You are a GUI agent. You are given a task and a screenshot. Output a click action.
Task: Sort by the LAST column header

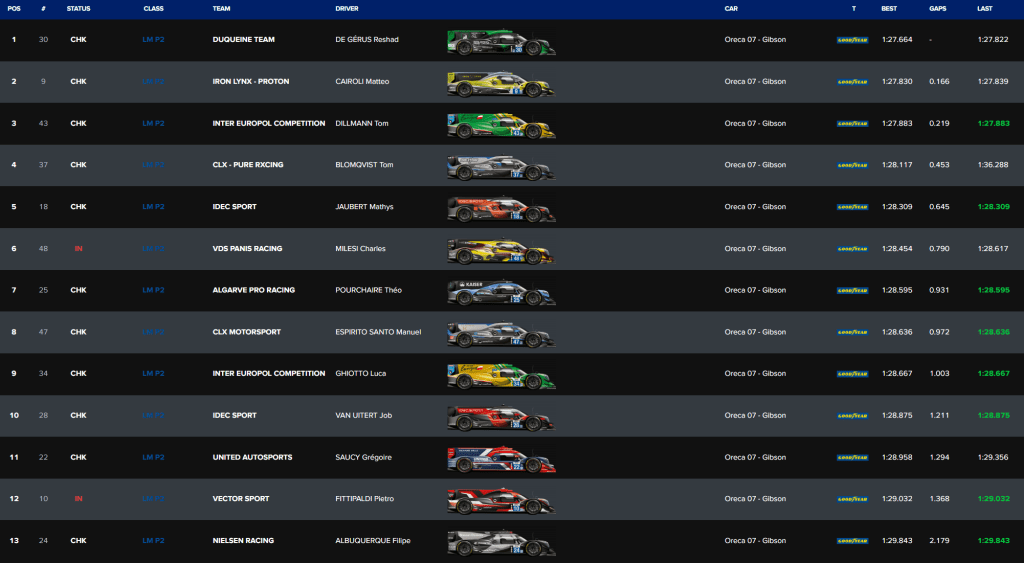tap(985, 8)
